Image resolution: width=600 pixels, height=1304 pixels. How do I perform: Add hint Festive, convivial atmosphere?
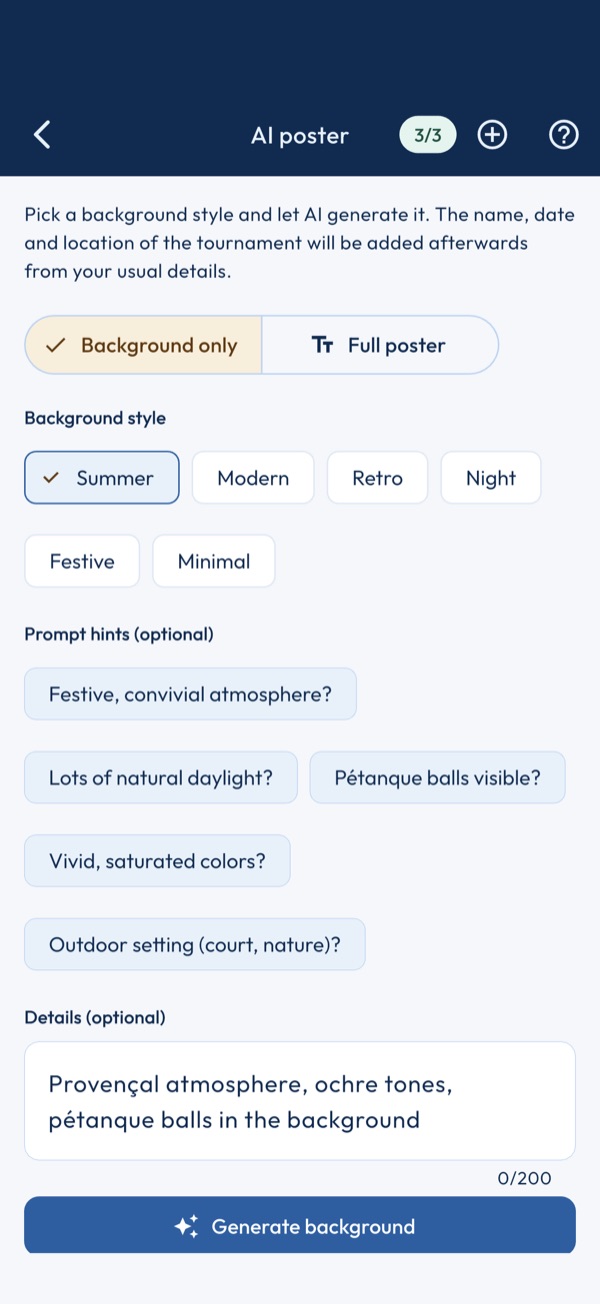pos(190,694)
